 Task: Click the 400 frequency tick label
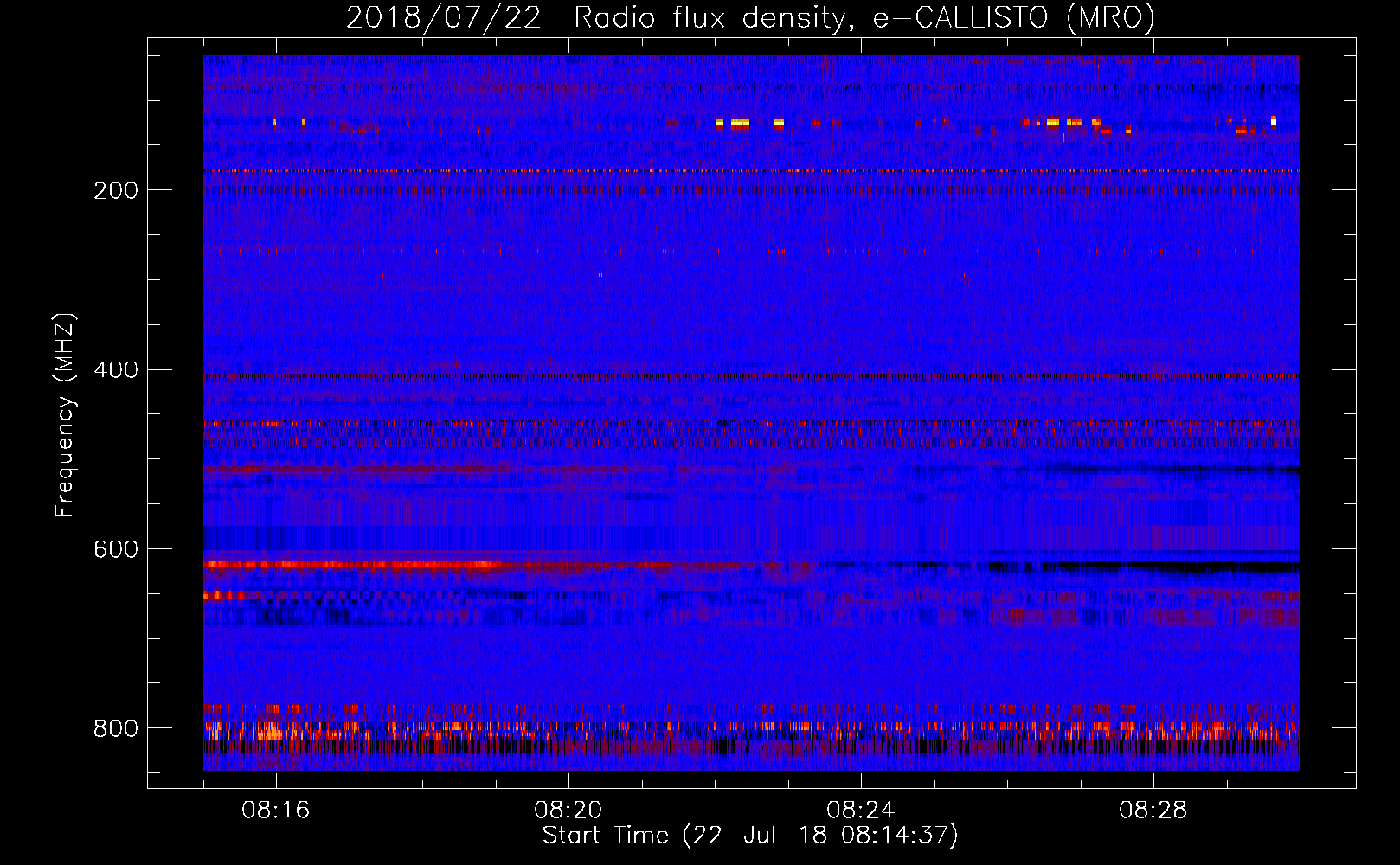[x=116, y=370]
